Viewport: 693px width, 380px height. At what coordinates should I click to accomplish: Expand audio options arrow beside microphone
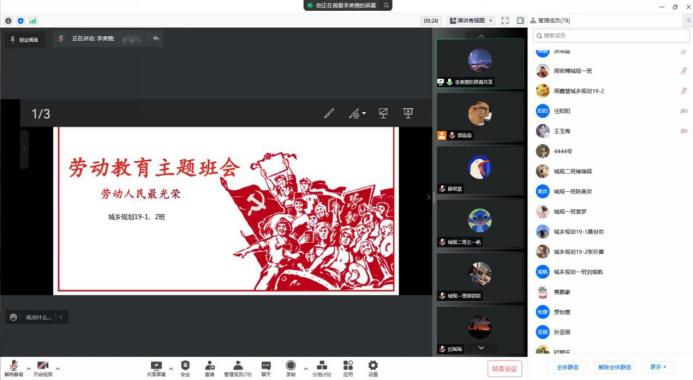[29, 368]
